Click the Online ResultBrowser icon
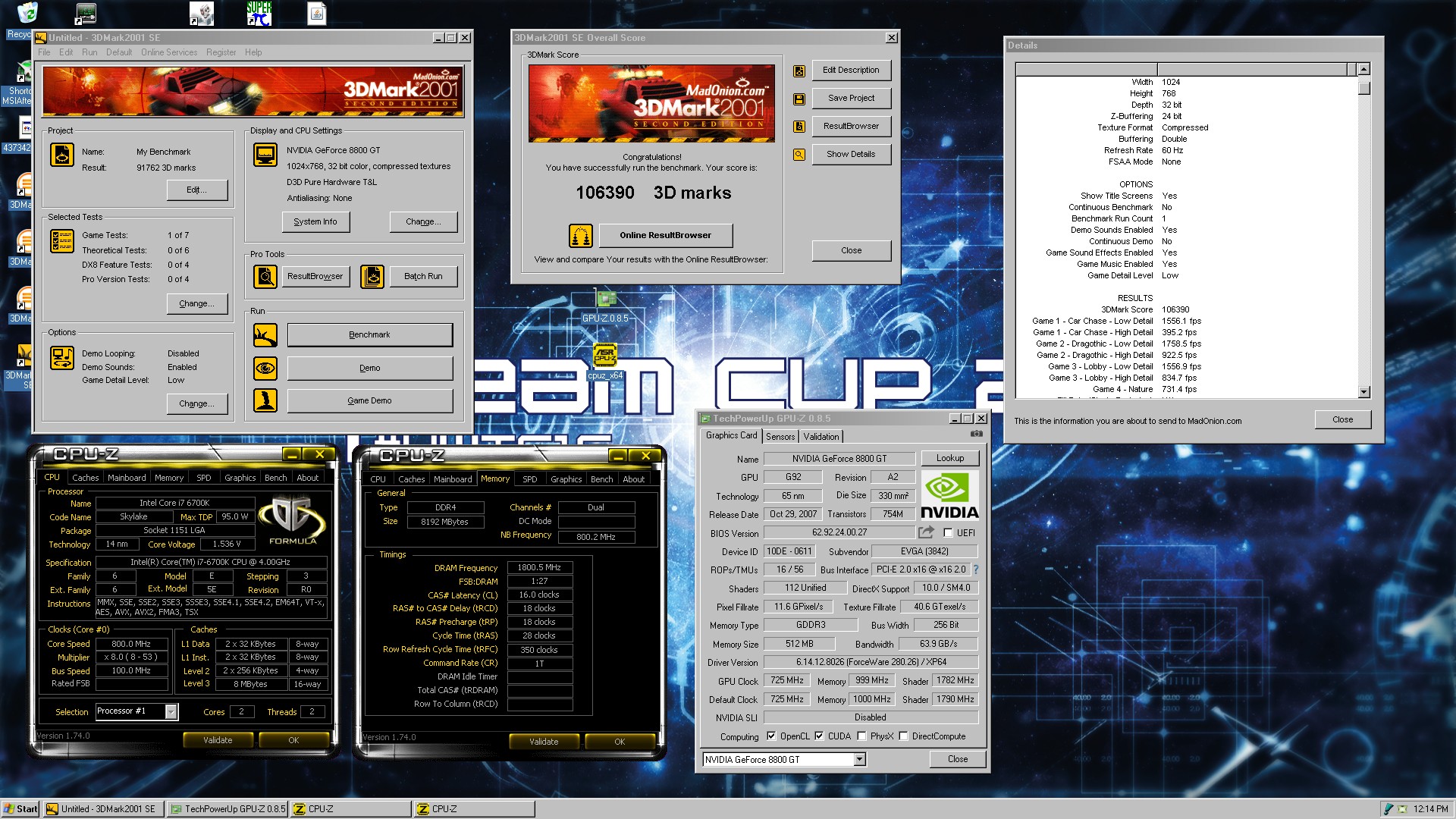The width and height of the screenshot is (1456, 819). coord(581,236)
